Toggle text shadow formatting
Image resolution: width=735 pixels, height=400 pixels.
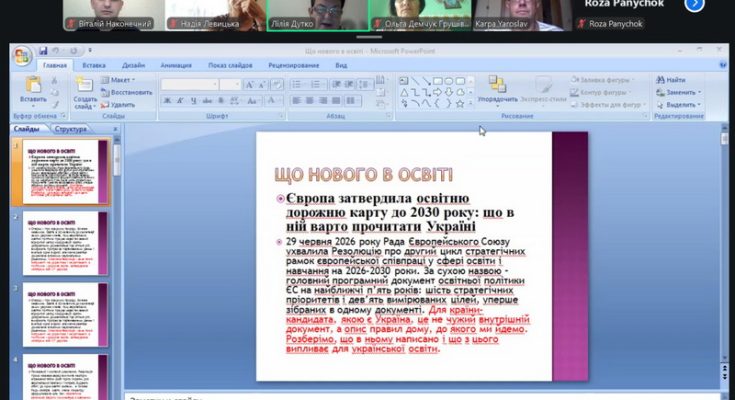pyautogui.click(x=221, y=100)
